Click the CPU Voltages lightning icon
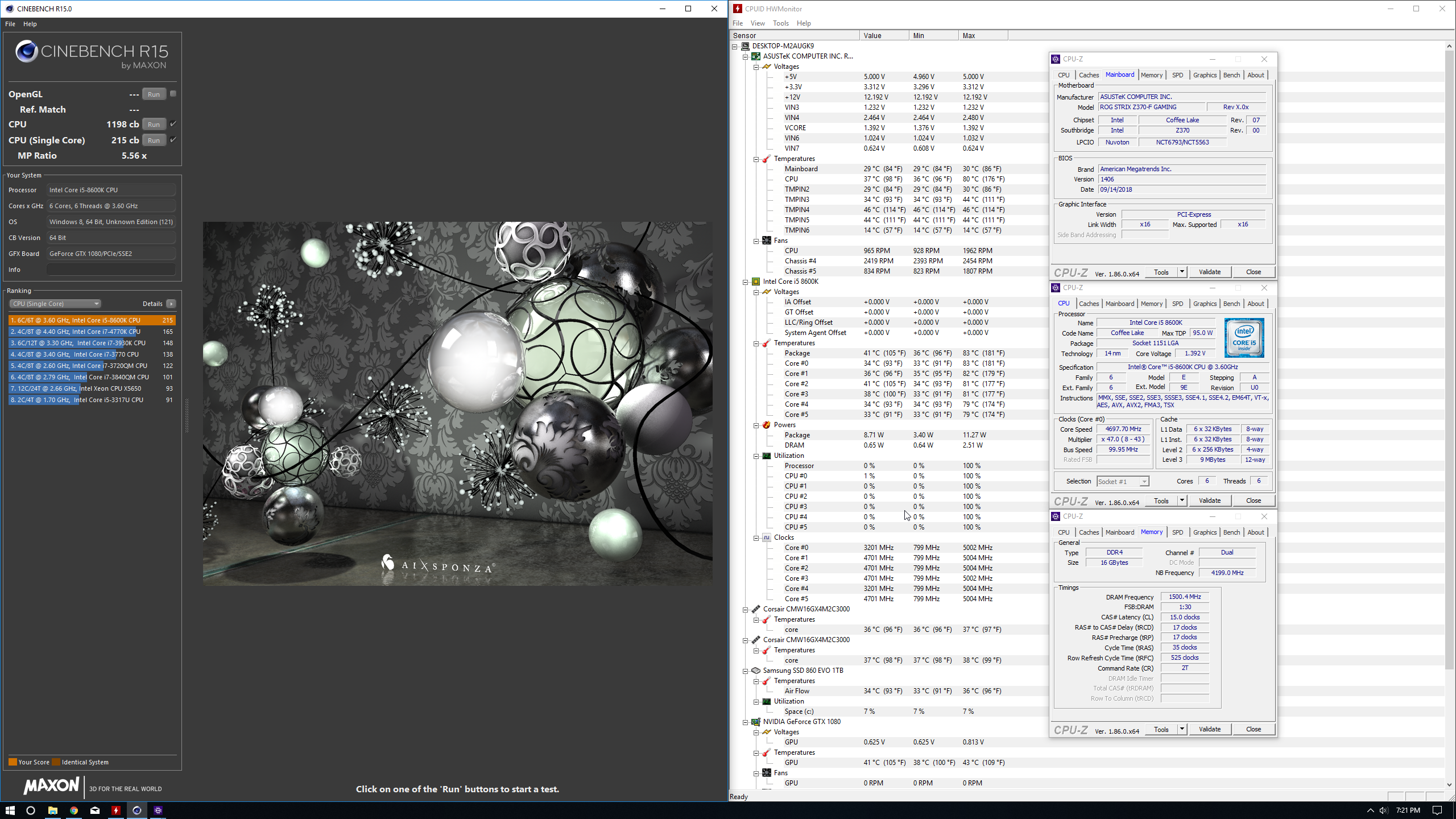The width and height of the screenshot is (1456, 819). [x=767, y=292]
